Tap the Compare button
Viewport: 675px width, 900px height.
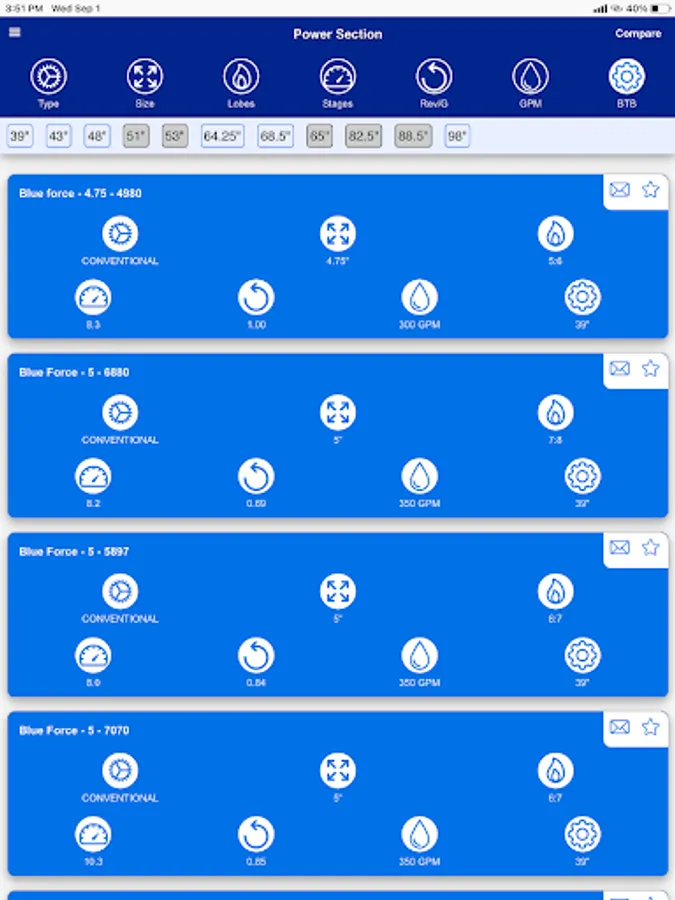click(638, 33)
